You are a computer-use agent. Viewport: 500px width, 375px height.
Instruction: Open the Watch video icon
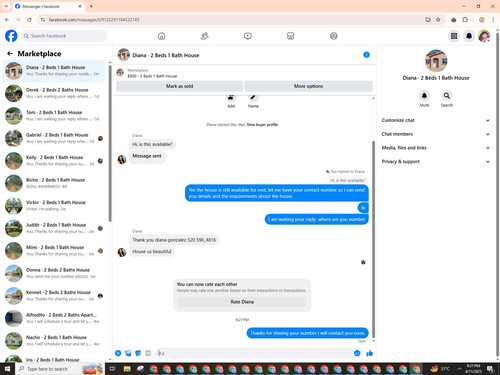click(247, 36)
